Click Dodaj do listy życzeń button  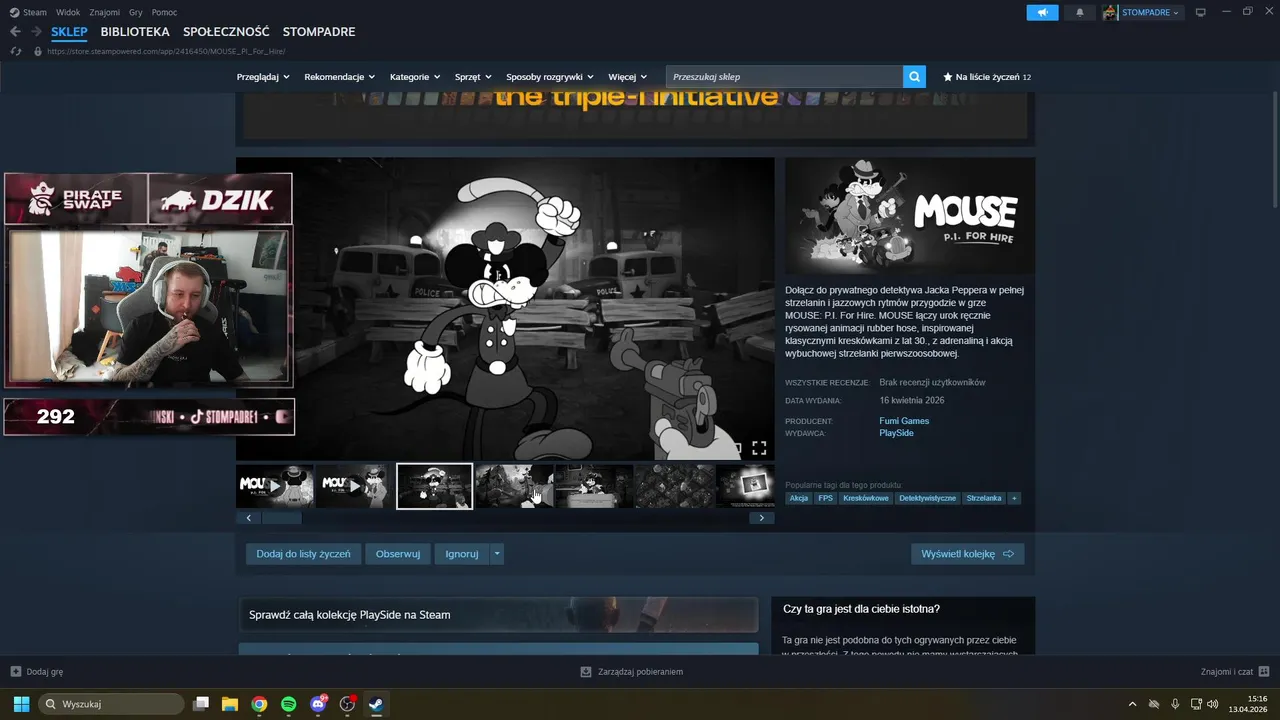(x=303, y=554)
